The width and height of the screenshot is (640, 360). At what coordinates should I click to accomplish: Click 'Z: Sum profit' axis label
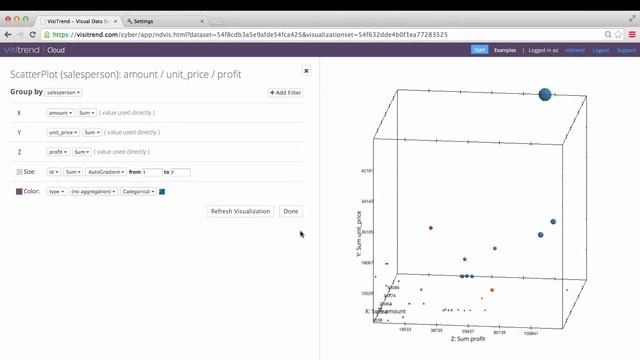[468, 339]
